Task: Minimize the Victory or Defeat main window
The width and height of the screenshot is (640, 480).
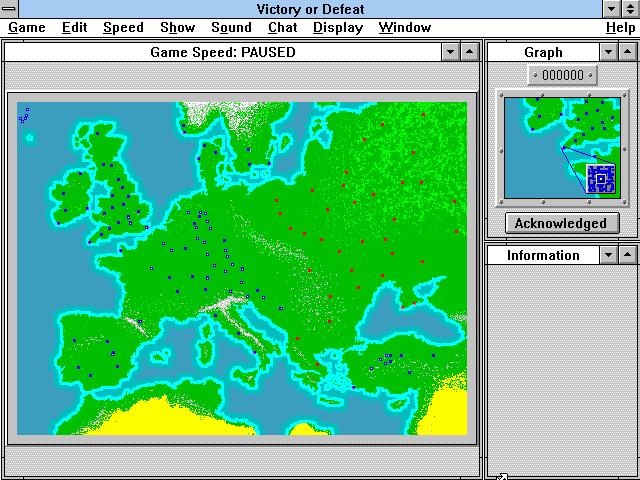Action: 611,9
